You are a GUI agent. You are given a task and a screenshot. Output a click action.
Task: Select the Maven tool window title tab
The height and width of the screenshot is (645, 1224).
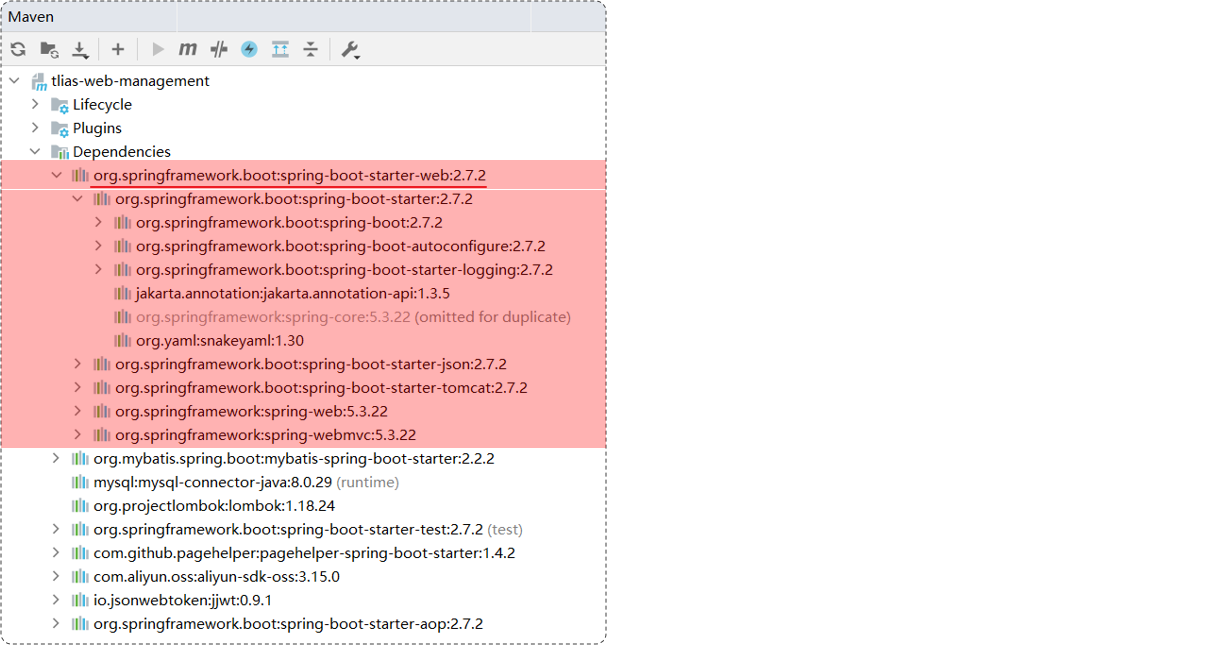pyautogui.click(x=31, y=17)
